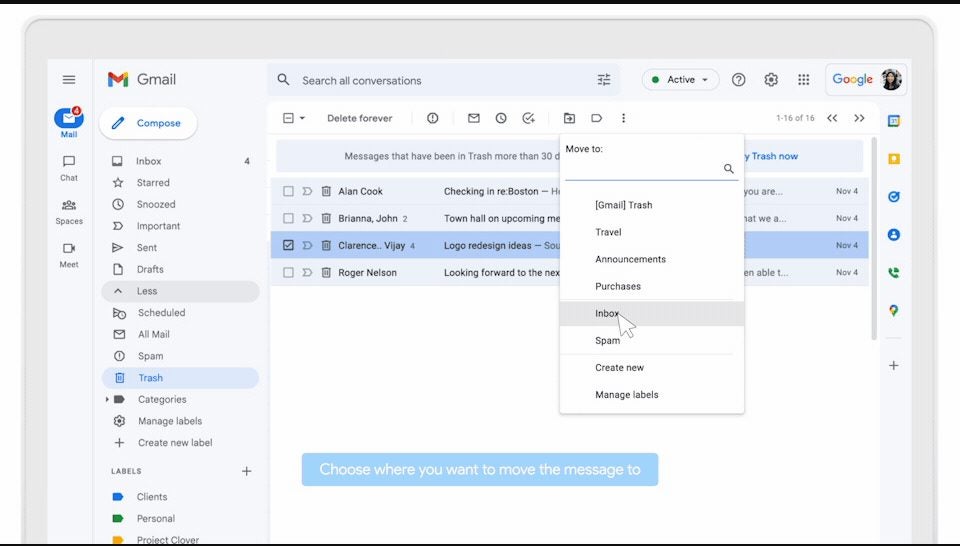Click the Snooze clock icon
The height and width of the screenshot is (546, 960).
[501, 118]
